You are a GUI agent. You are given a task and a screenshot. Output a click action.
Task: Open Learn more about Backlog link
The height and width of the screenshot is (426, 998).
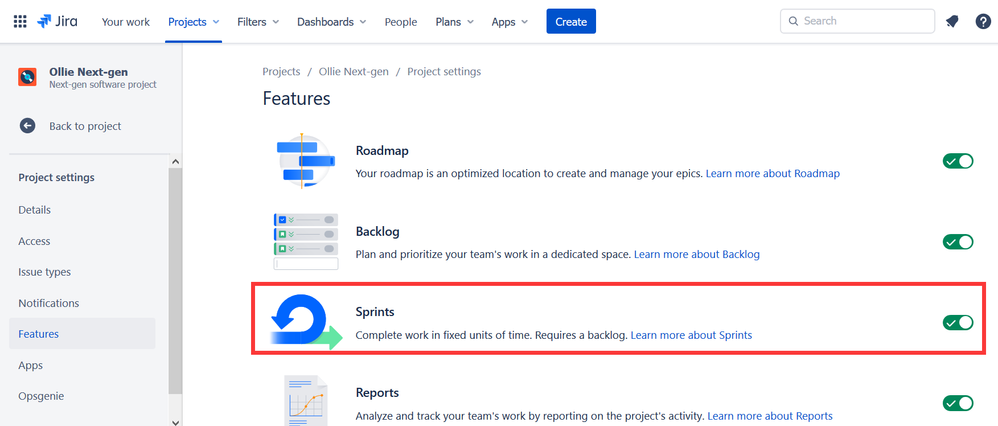(697, 254)
